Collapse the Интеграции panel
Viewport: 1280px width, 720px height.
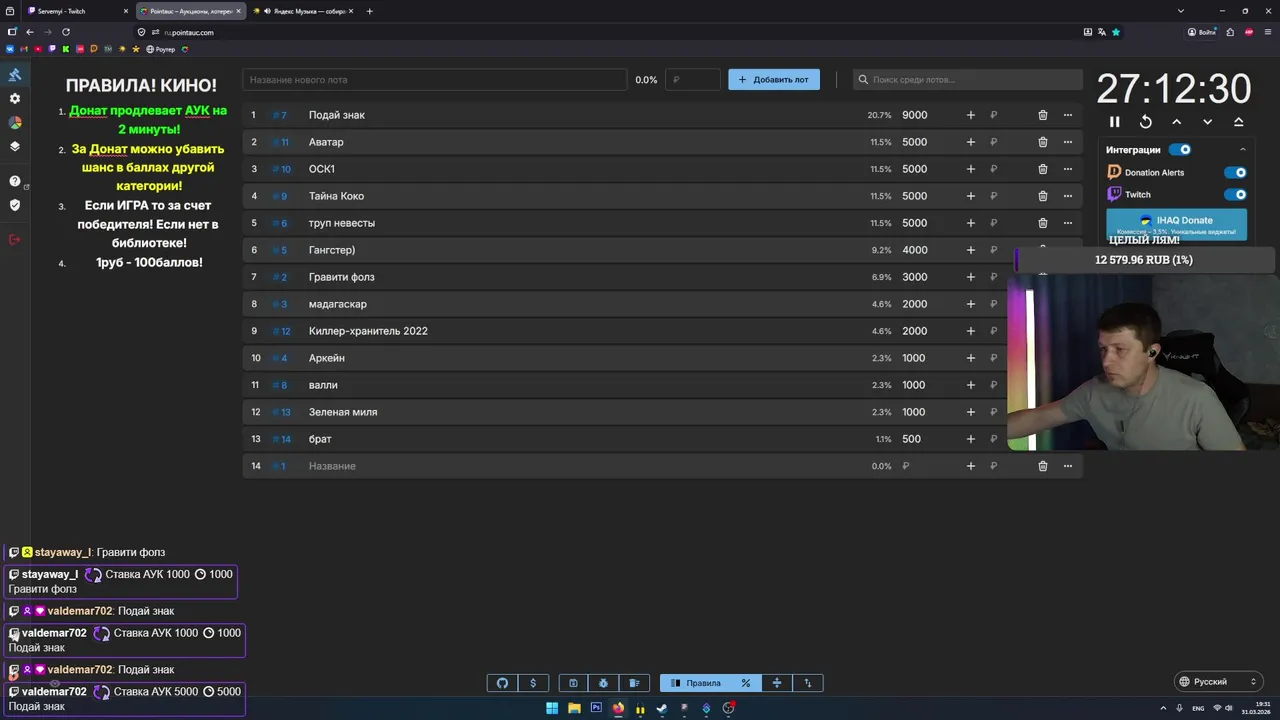click(1243, 150)
